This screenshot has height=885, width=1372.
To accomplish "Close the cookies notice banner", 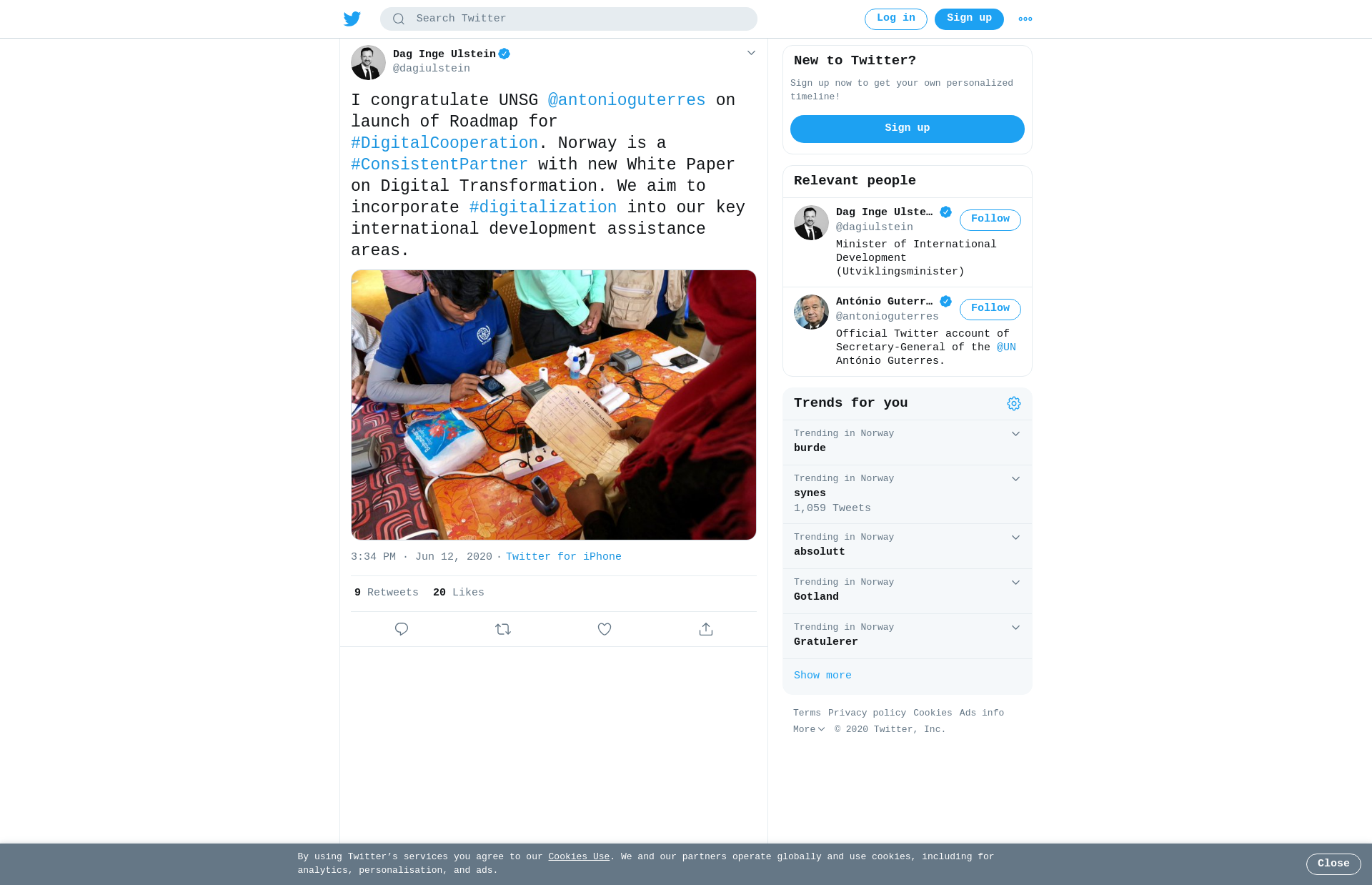I will 1333,864.
